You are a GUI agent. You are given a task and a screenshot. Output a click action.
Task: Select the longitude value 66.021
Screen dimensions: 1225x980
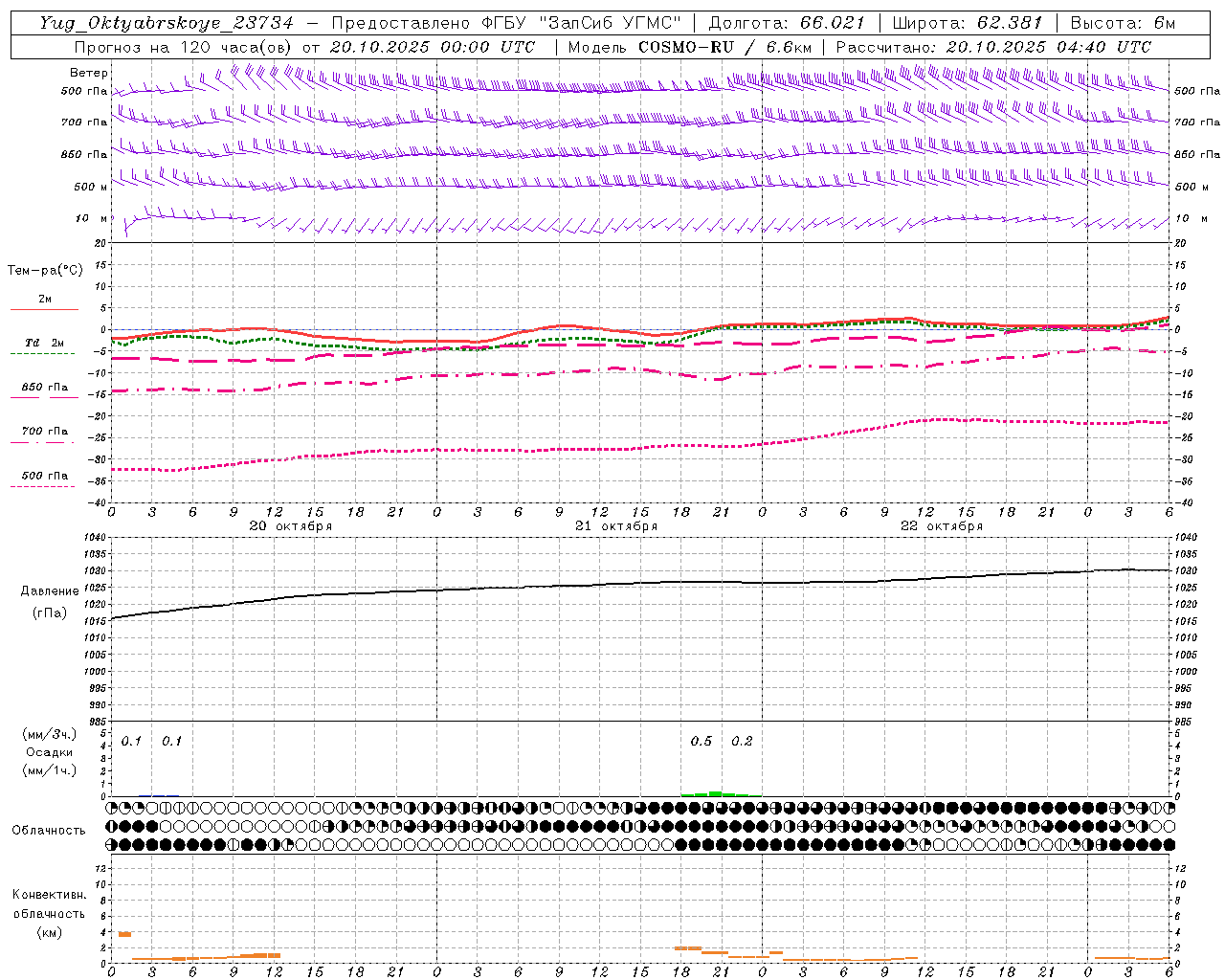pyautogui.click(x=833, y=24)
